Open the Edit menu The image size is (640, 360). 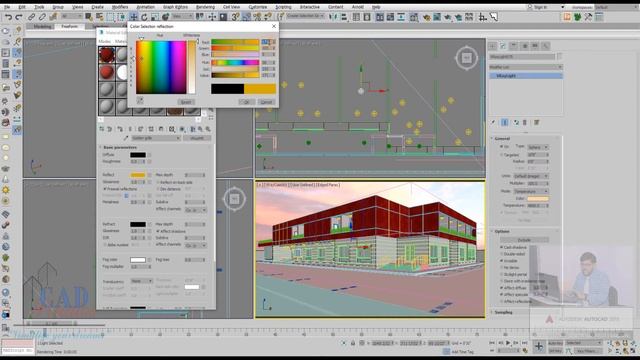pos(22,7)
